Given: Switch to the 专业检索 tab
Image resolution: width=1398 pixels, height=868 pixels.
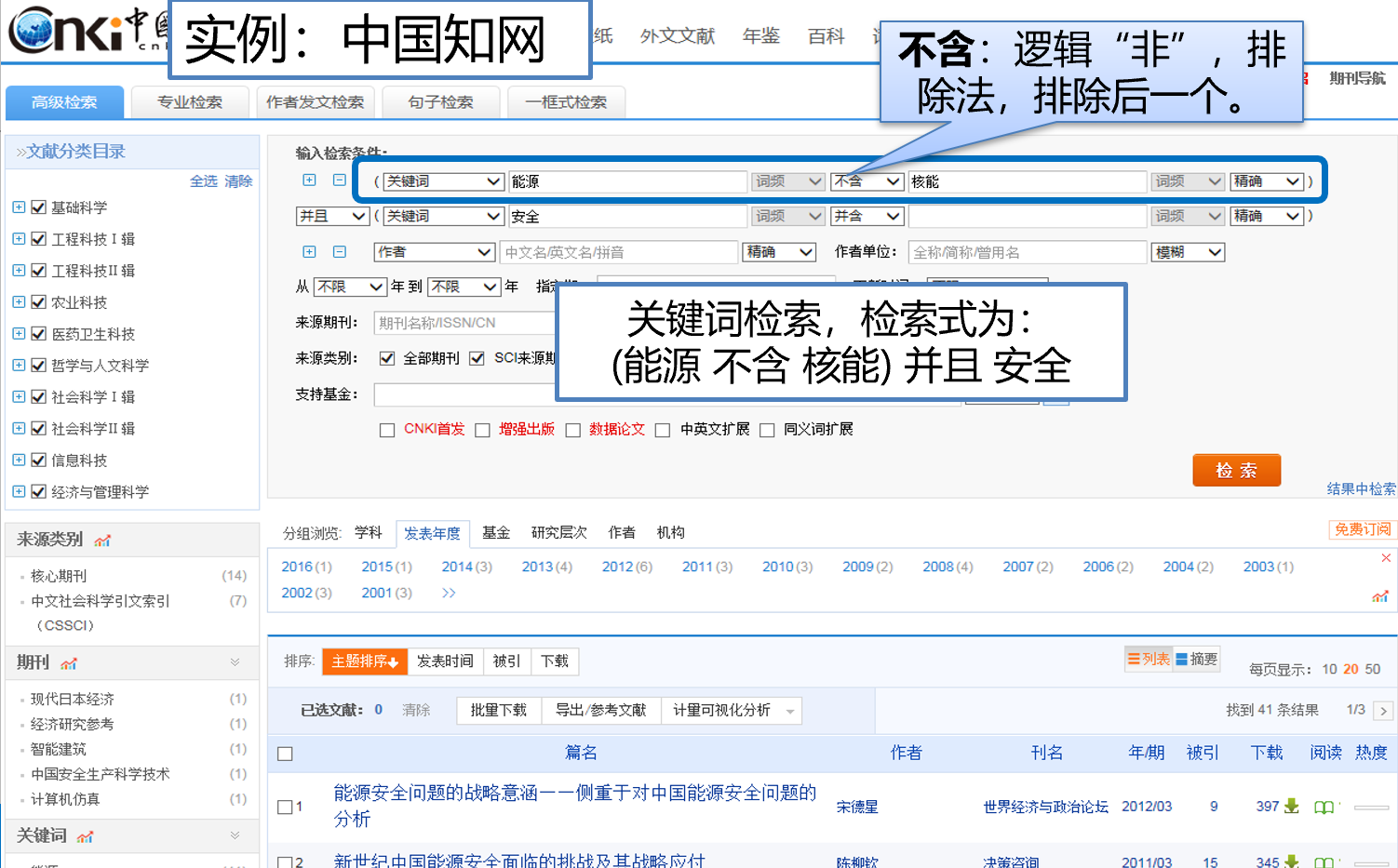Looking at the screenshot, I should click(190, 102).
